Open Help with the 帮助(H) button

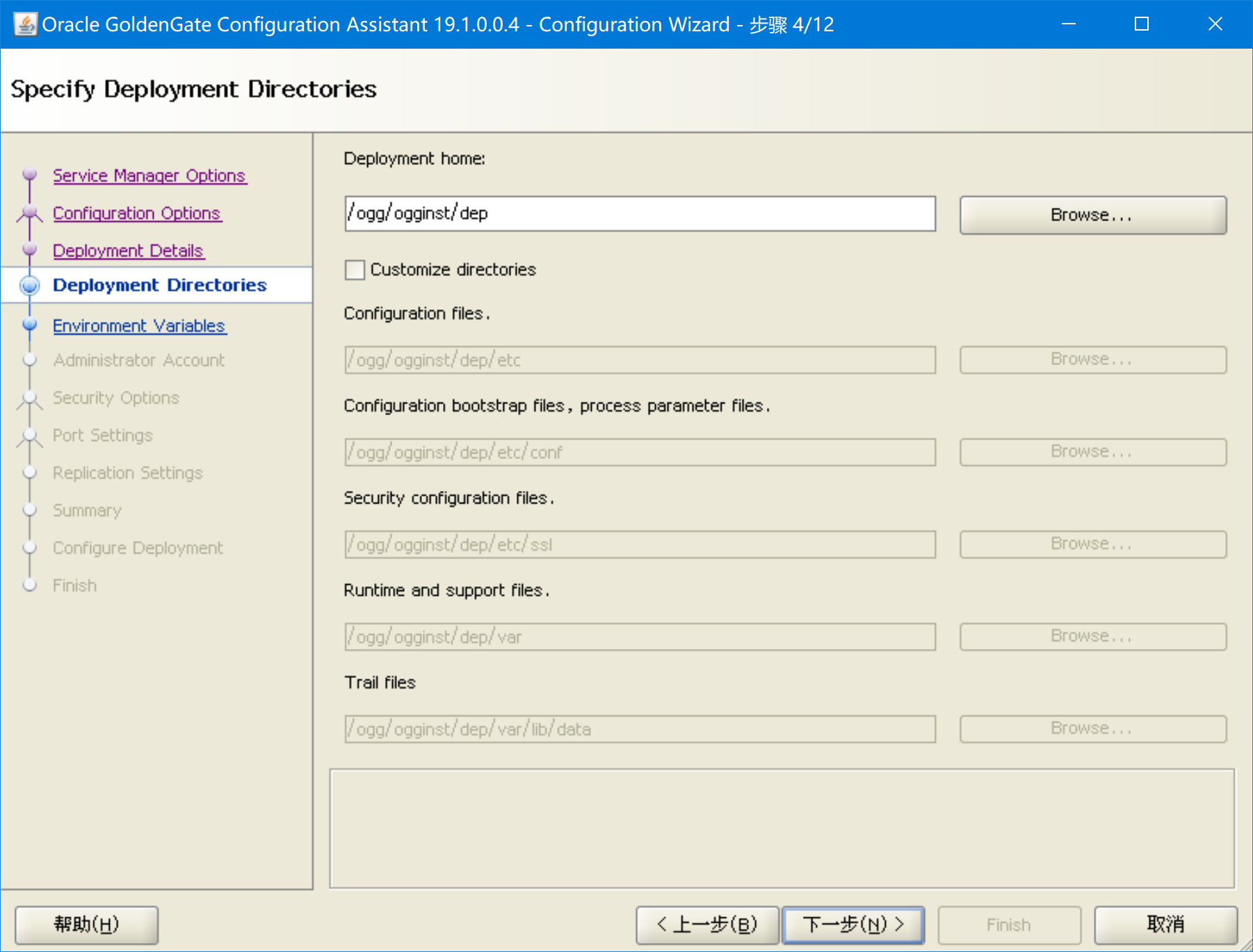click(87, 925)
